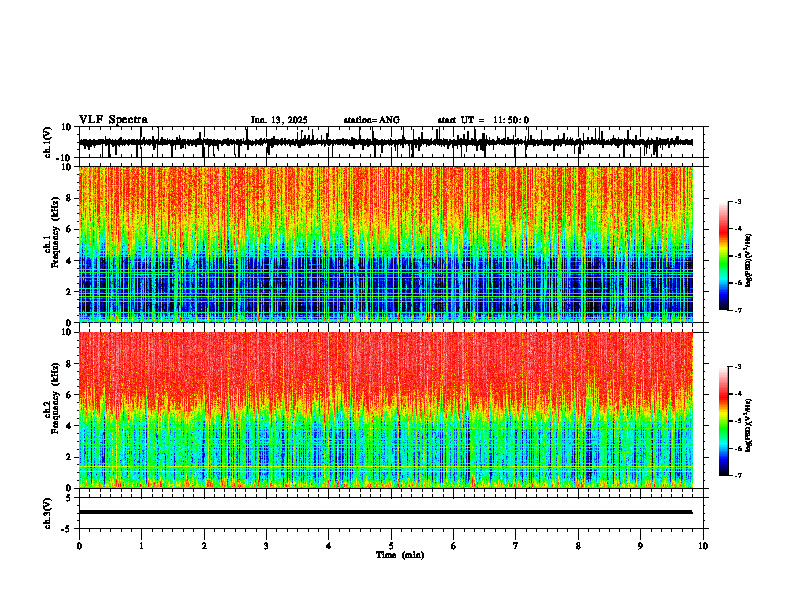Image resolution: width=792 pixels, height=612 pixels.
Task: Click the "6" minute tick label
Action: 454,546
